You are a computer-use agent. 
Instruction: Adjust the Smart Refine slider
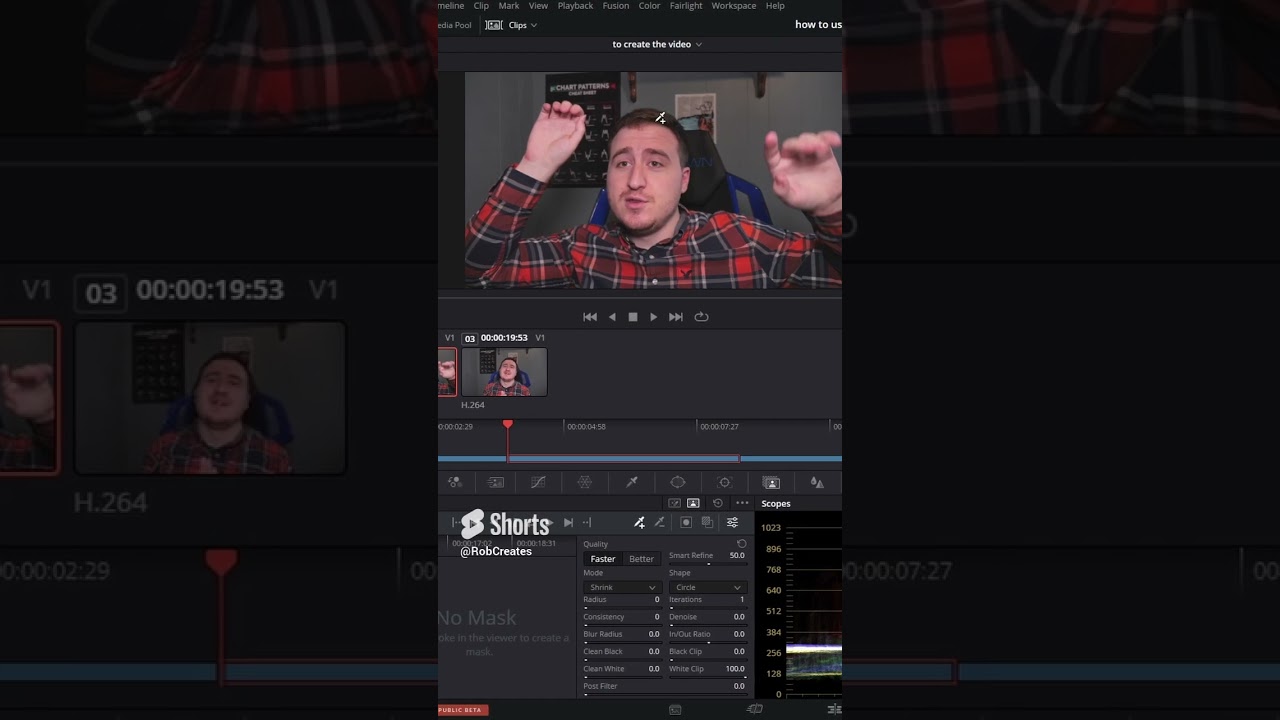[x=707, y=564]
